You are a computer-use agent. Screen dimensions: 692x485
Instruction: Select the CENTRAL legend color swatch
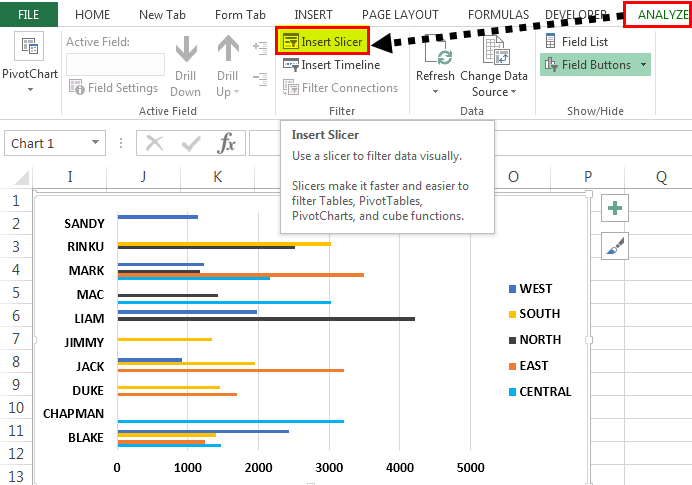point(512,392)
